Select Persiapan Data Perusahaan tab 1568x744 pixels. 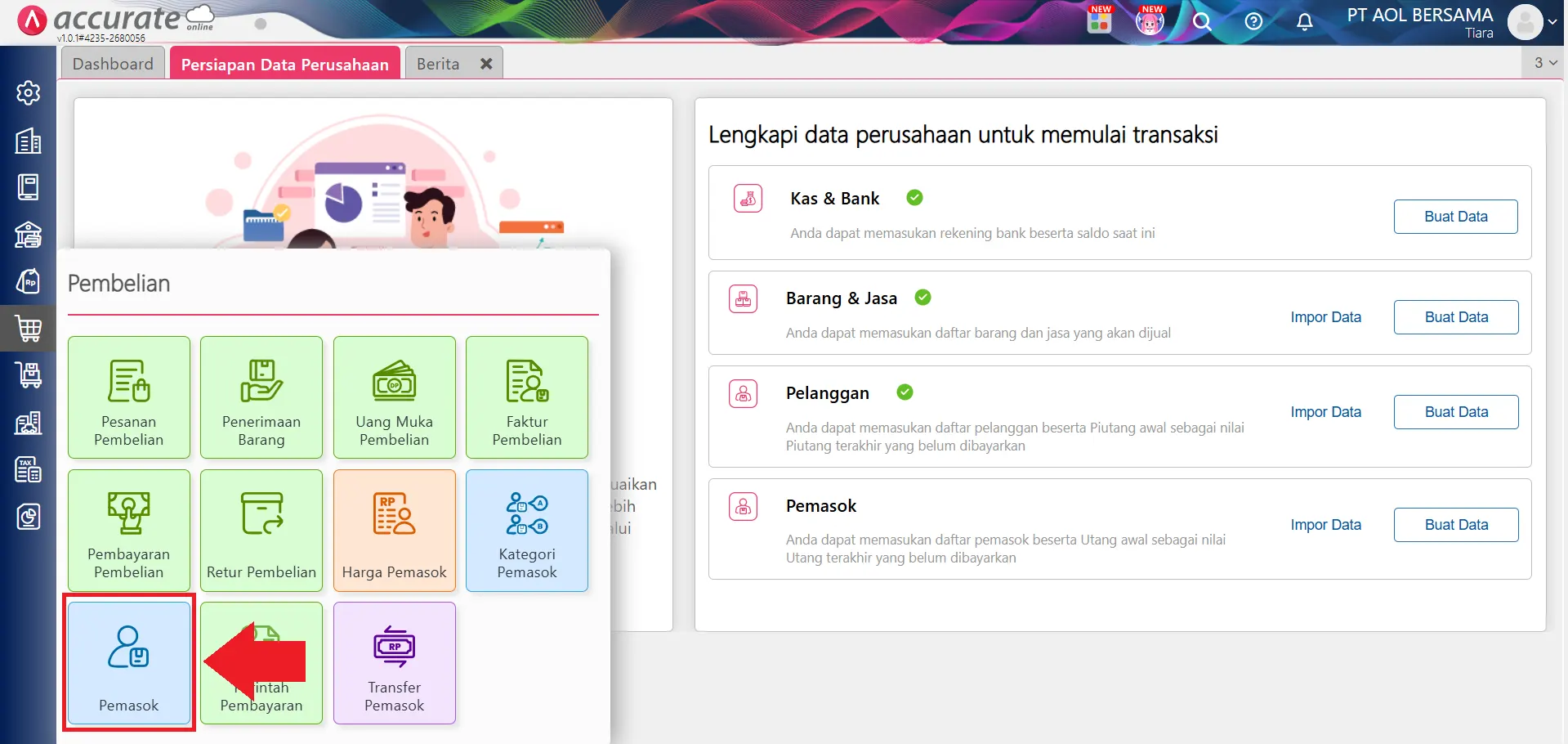pyautogui.click(x=285, y=64)
